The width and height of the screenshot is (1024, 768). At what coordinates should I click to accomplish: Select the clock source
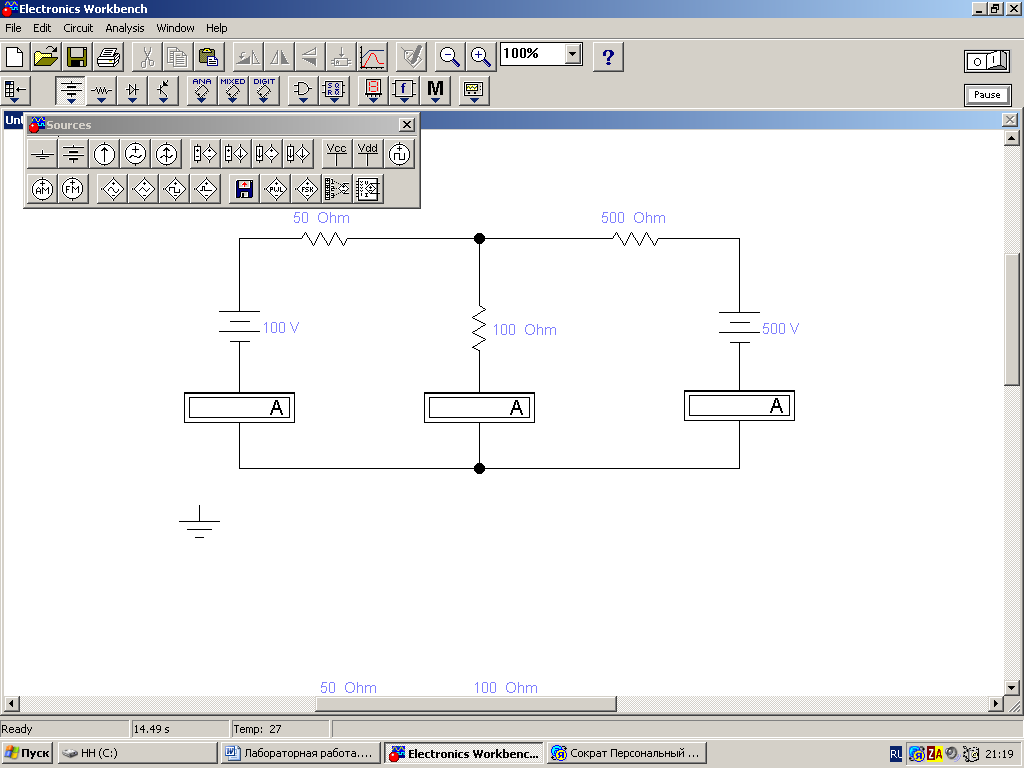pos(399,154)
